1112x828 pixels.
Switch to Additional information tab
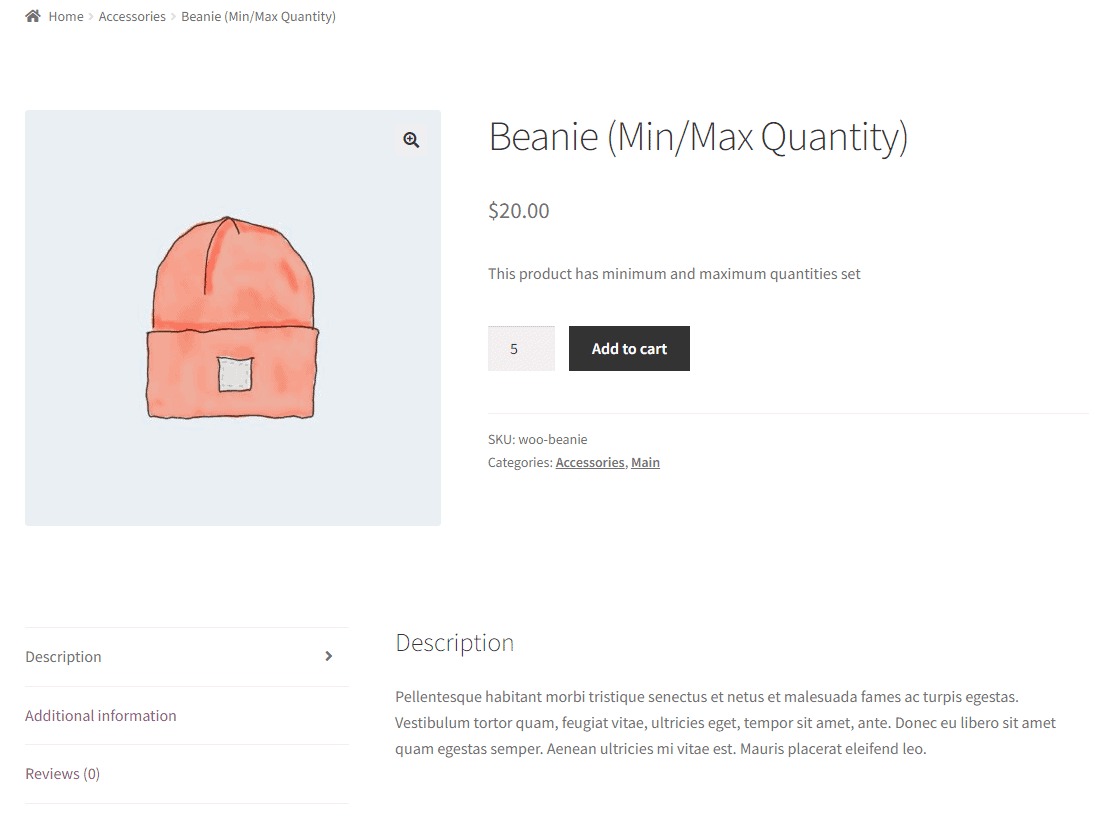click(x=101, y=715)
